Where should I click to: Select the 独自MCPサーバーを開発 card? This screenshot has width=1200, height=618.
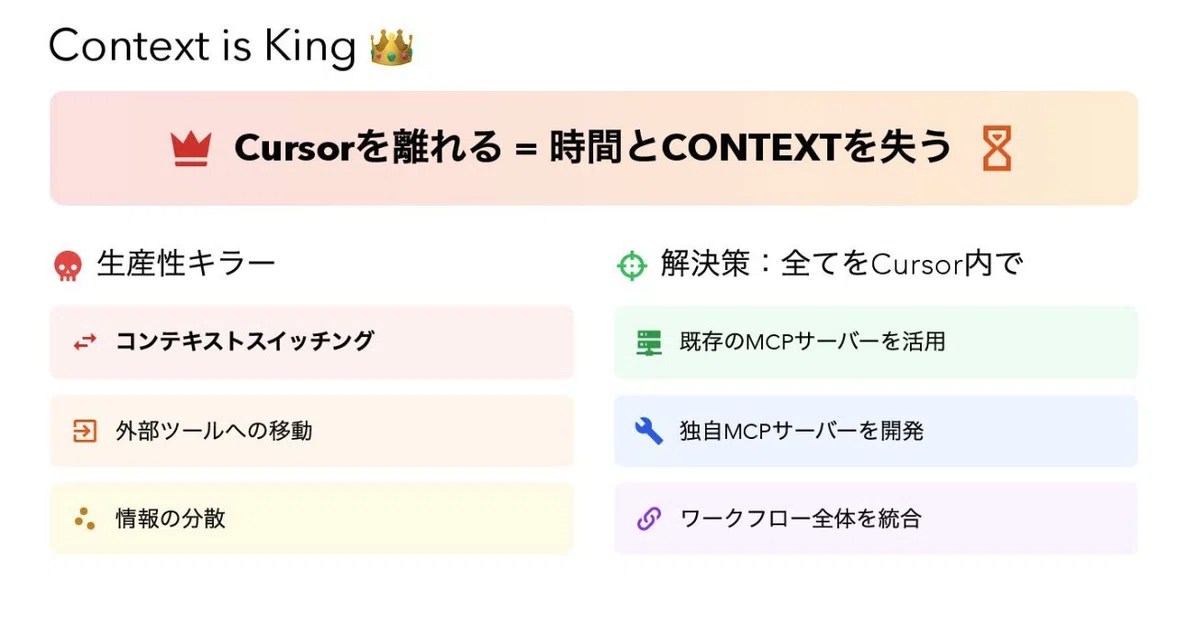(876, 431)
